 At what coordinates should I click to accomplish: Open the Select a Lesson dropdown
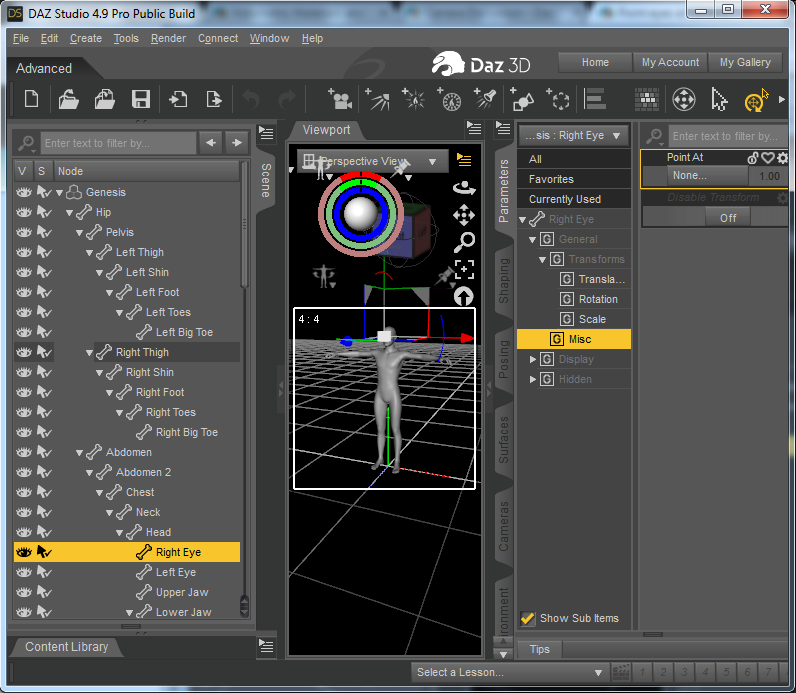pyautogui.click(x=509, y=672)
